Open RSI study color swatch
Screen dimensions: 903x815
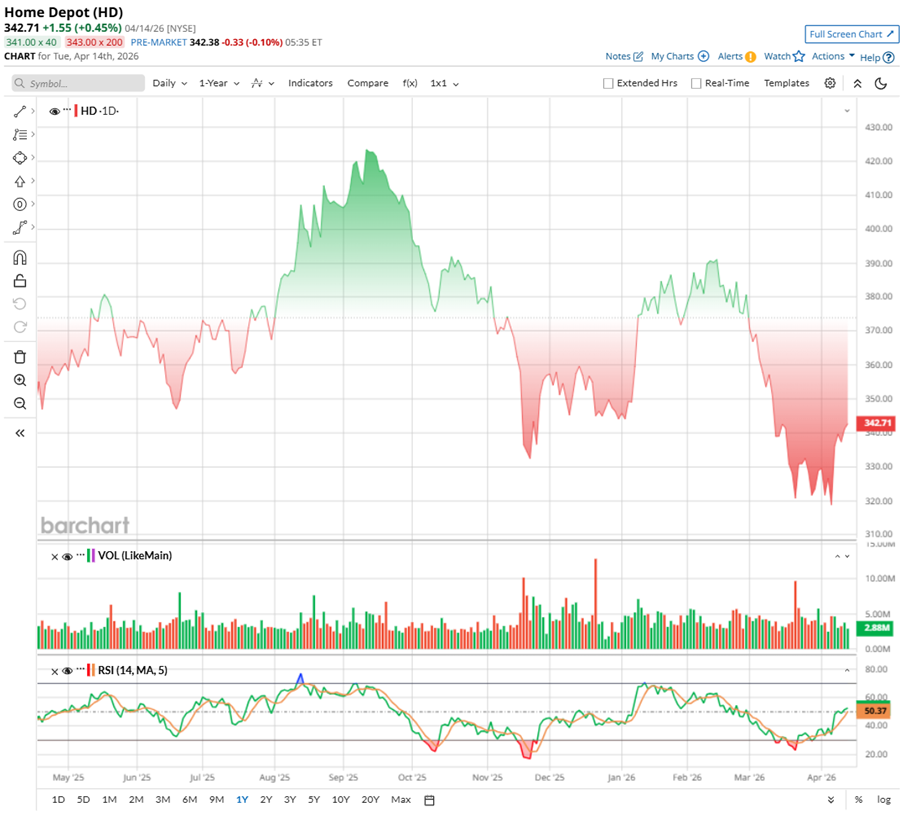point(90,670)
